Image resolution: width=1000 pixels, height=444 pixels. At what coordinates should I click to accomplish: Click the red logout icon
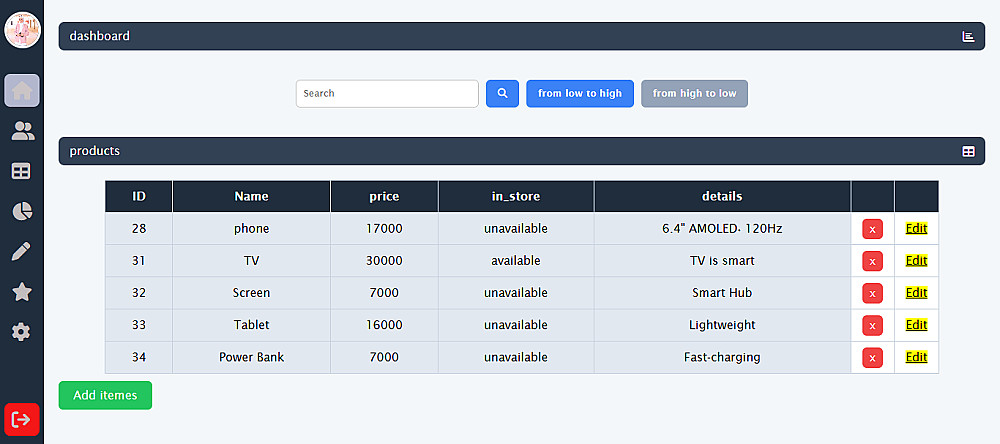pyautogui.click(x=22, y=420)
